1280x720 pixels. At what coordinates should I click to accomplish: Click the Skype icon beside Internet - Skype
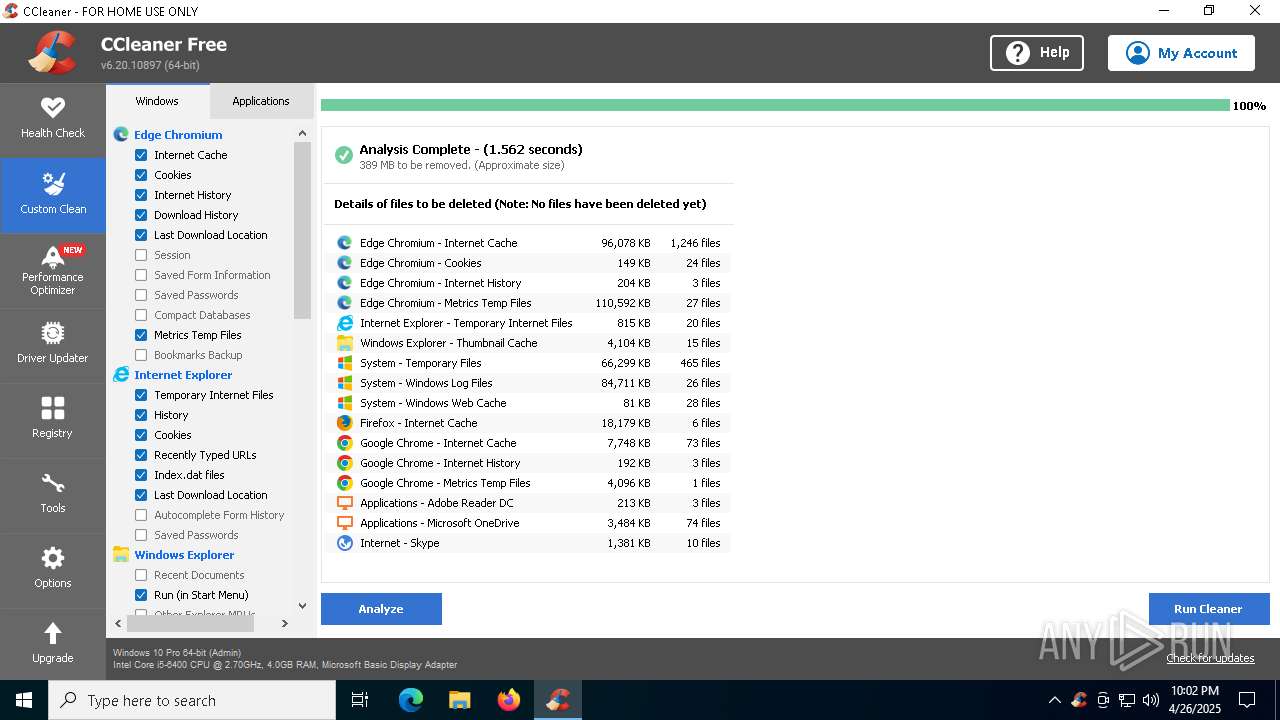pos(344,543)
